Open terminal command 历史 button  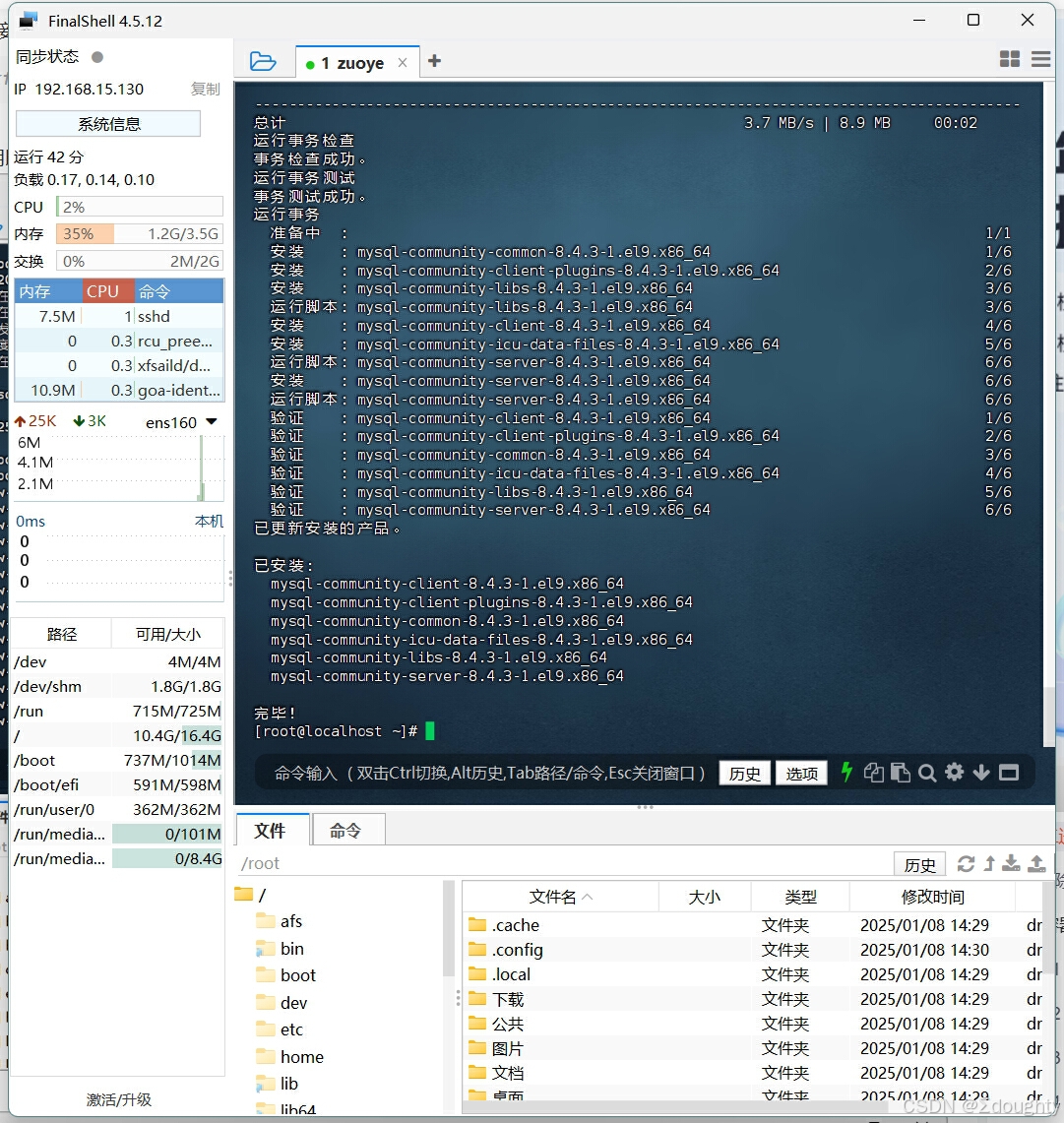click(x=745, y=774)
